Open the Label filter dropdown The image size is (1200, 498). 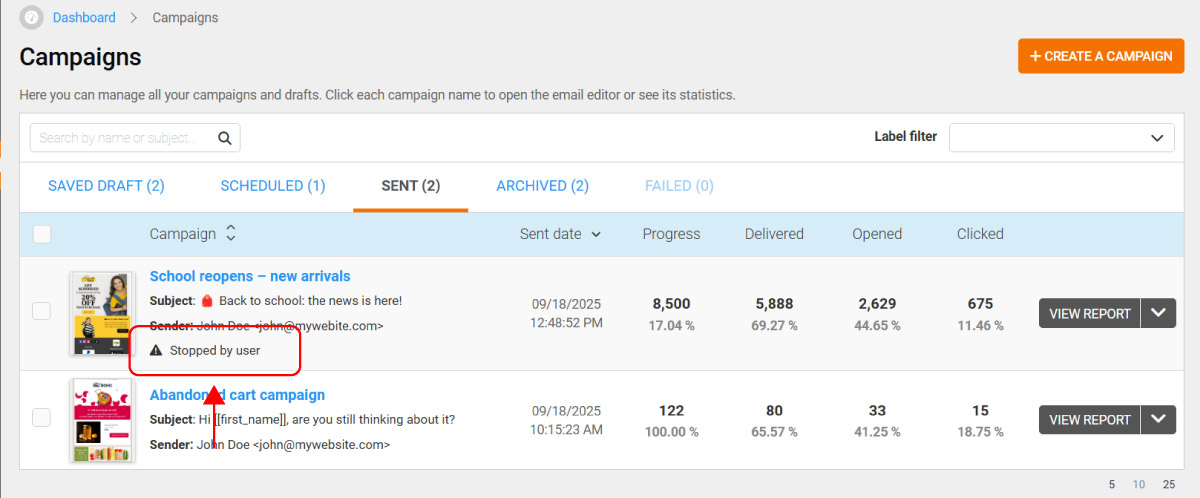[x=1061, y=137]
